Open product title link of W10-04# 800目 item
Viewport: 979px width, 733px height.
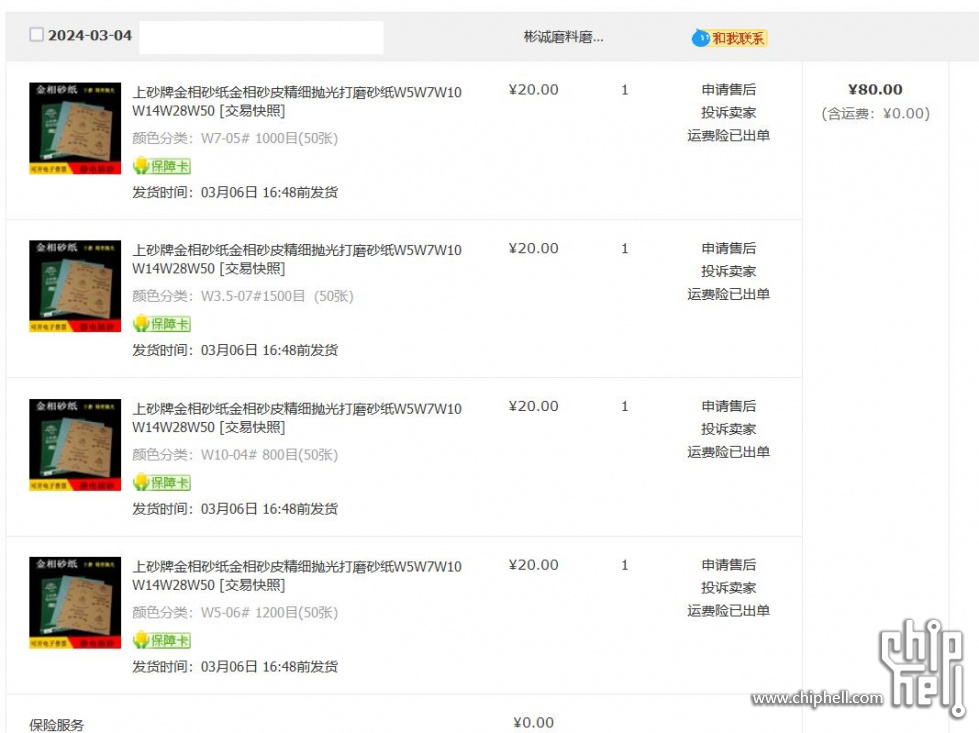[297, 418]
